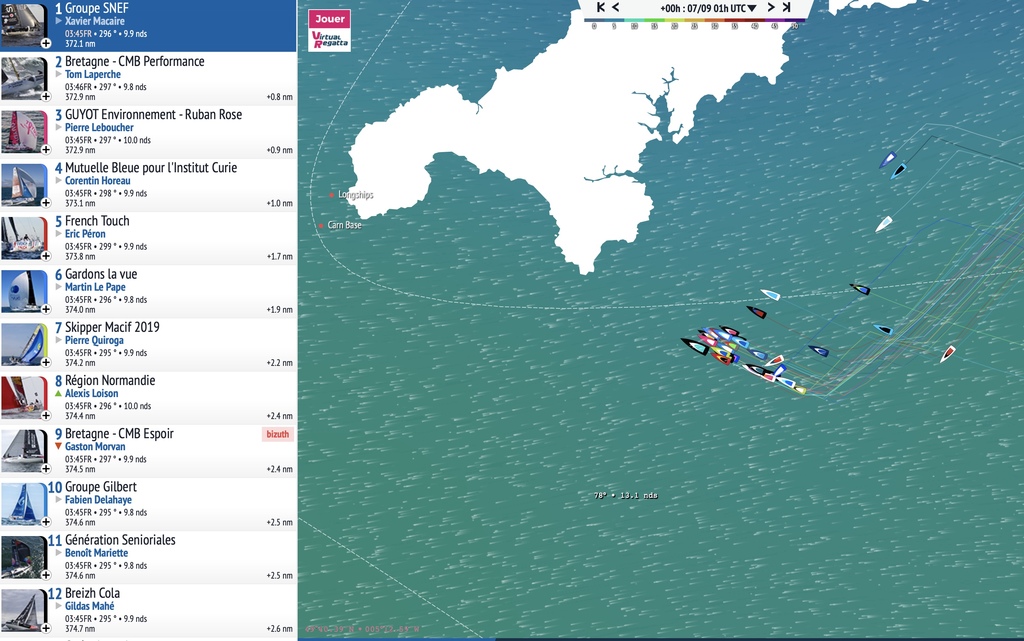Image resolution: width=1024 pixels, height=641 pixels.
Task: Open skipper Corentin Horeau's profile
Action: pos(97,181)
